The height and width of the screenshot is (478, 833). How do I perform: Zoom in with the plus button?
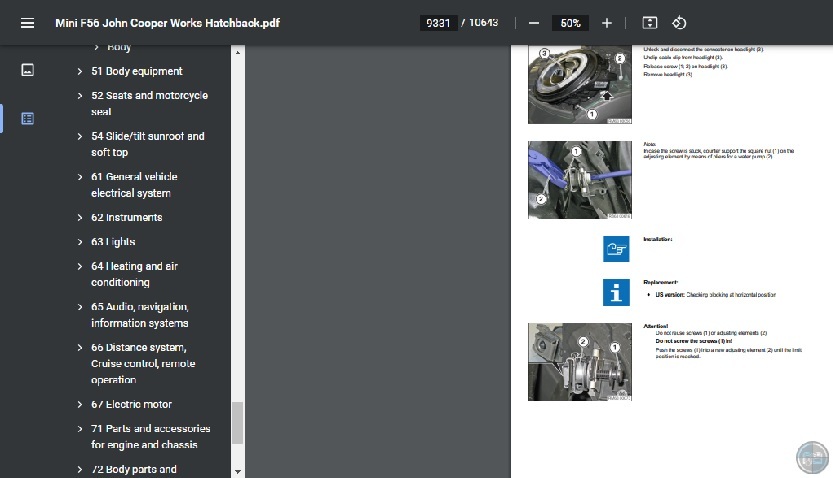click(x=607, y=23)
